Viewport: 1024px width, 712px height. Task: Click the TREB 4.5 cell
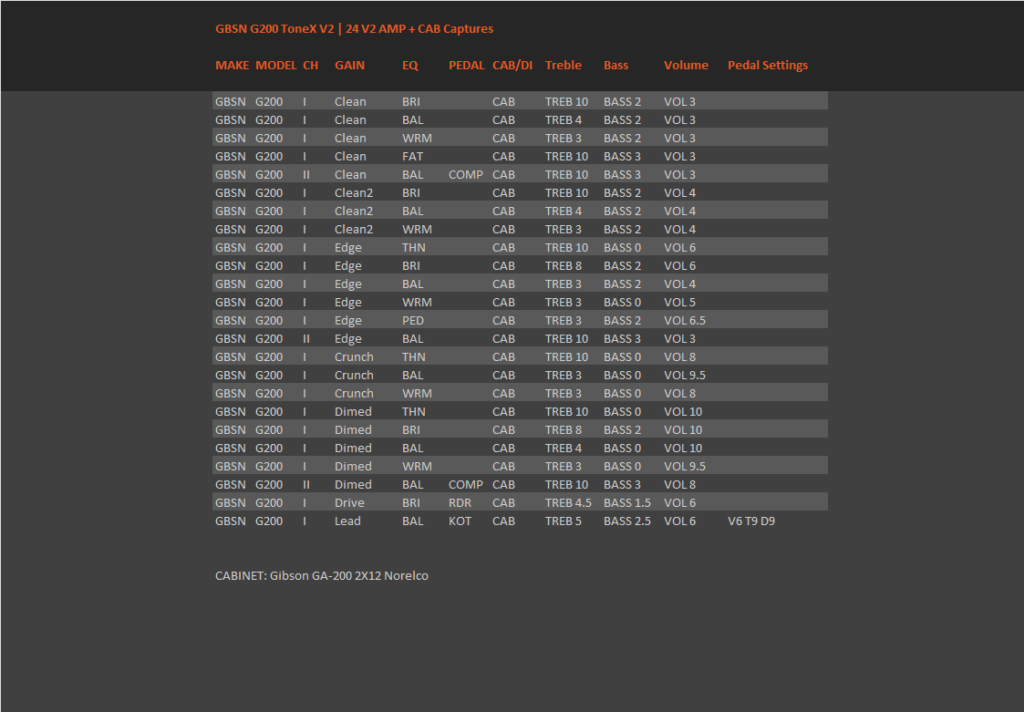tap(568, 503)
